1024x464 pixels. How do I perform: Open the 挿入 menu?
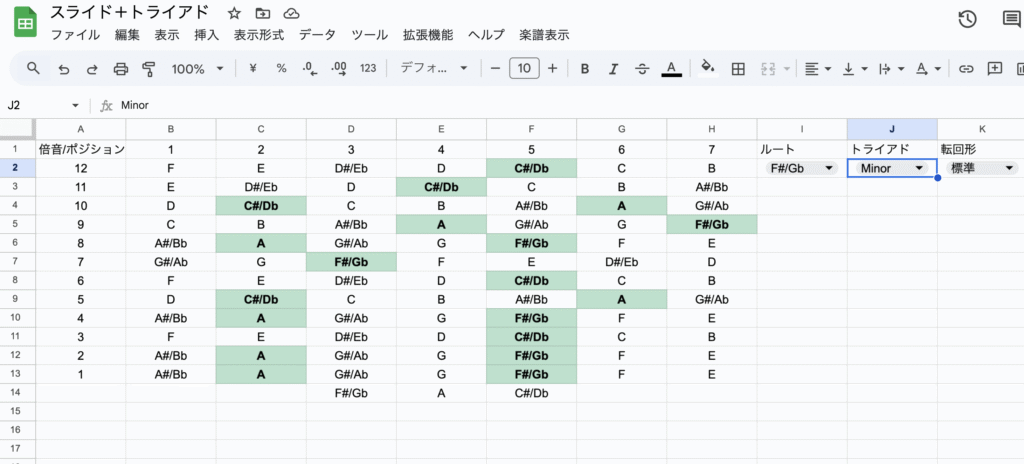click(x=206, y=34)
